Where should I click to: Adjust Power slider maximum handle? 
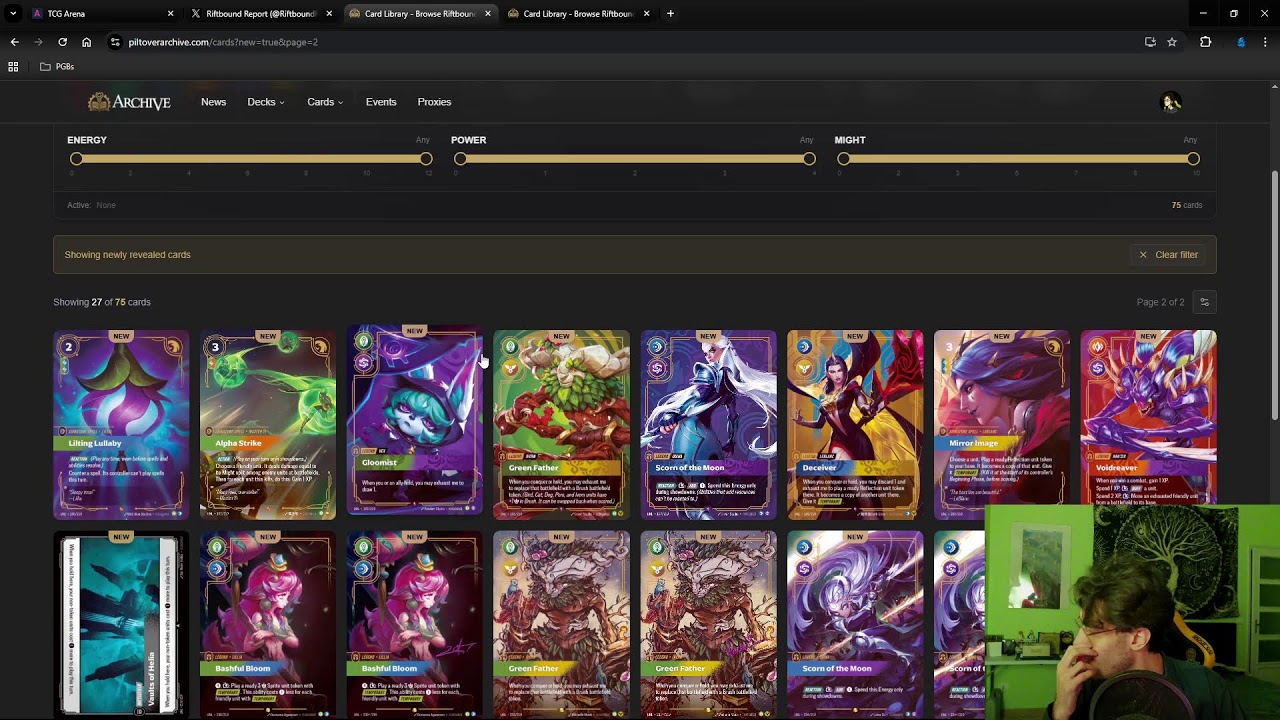pos(809,159)
